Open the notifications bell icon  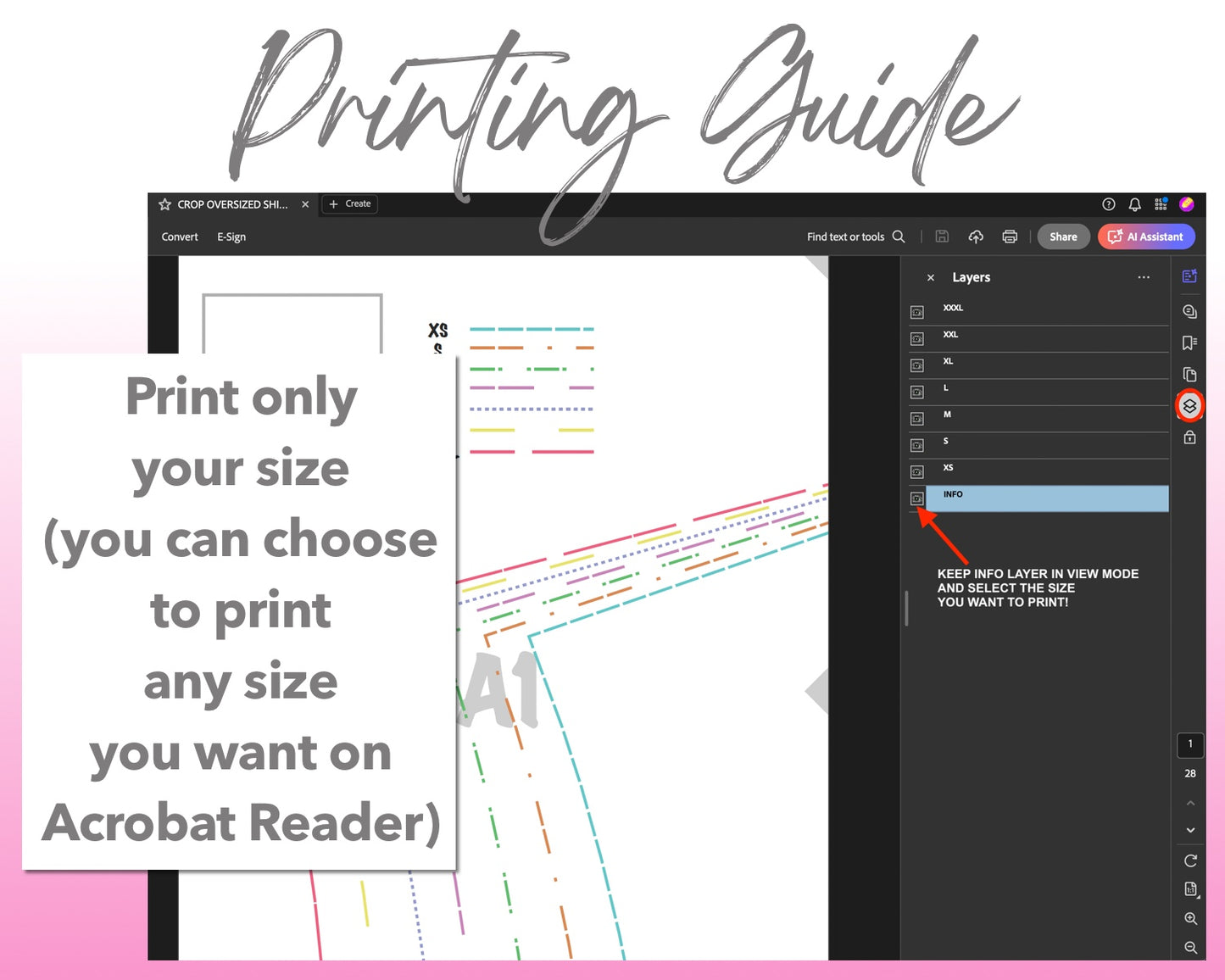1134,204
